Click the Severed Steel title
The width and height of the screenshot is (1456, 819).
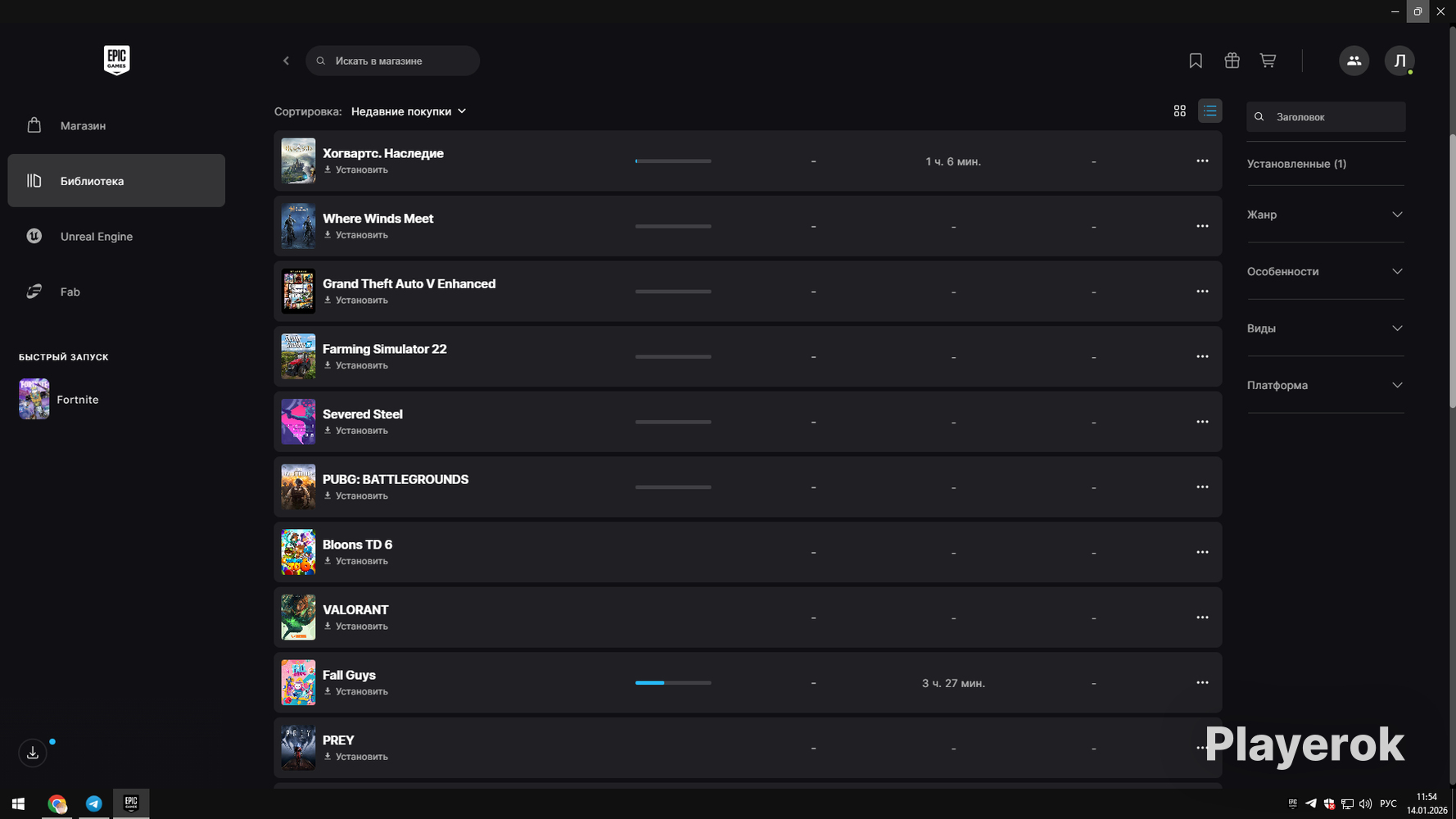(363, 414)
